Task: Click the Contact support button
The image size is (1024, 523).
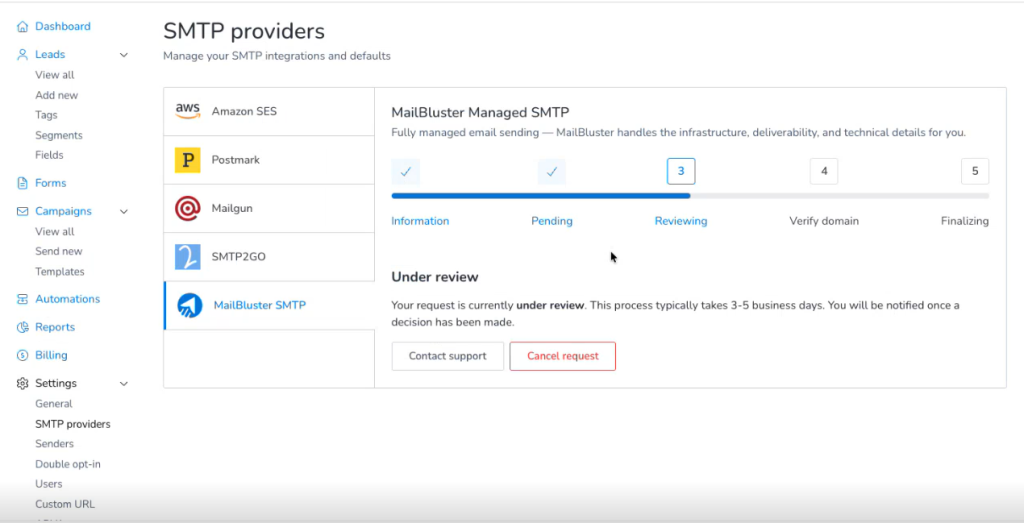Action: [x=447, y=357]
